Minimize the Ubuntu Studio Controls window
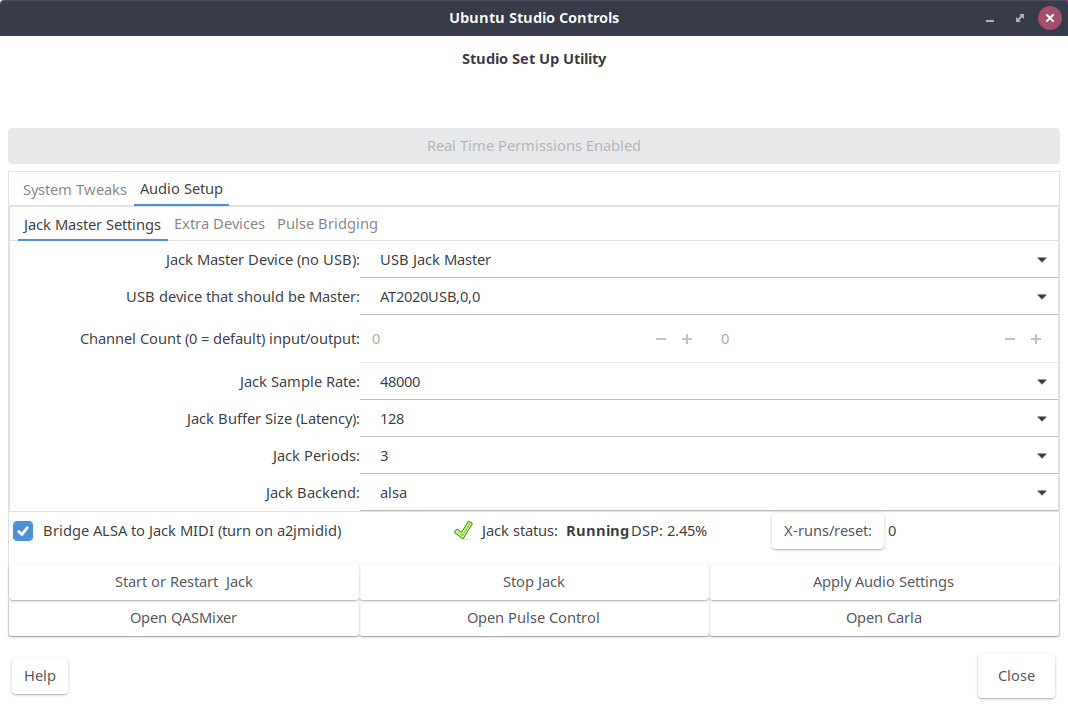 click(x=991, y=18)
